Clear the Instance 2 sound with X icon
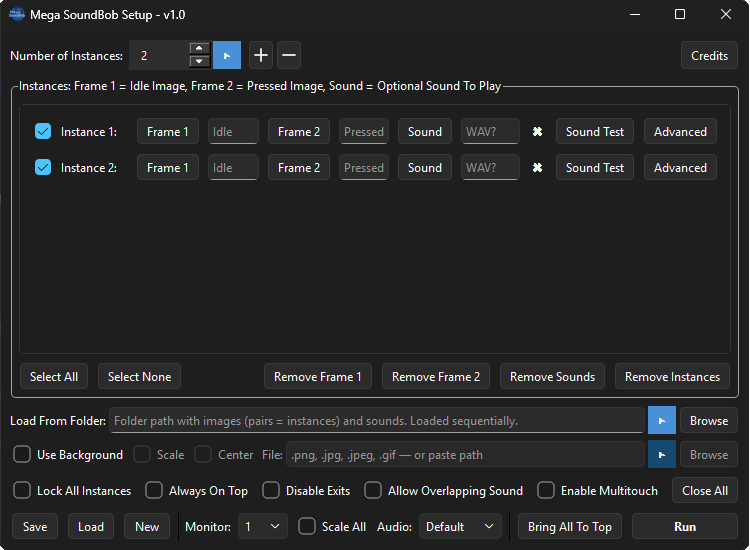This screenshot has width=750, height=550. point(537,168)
